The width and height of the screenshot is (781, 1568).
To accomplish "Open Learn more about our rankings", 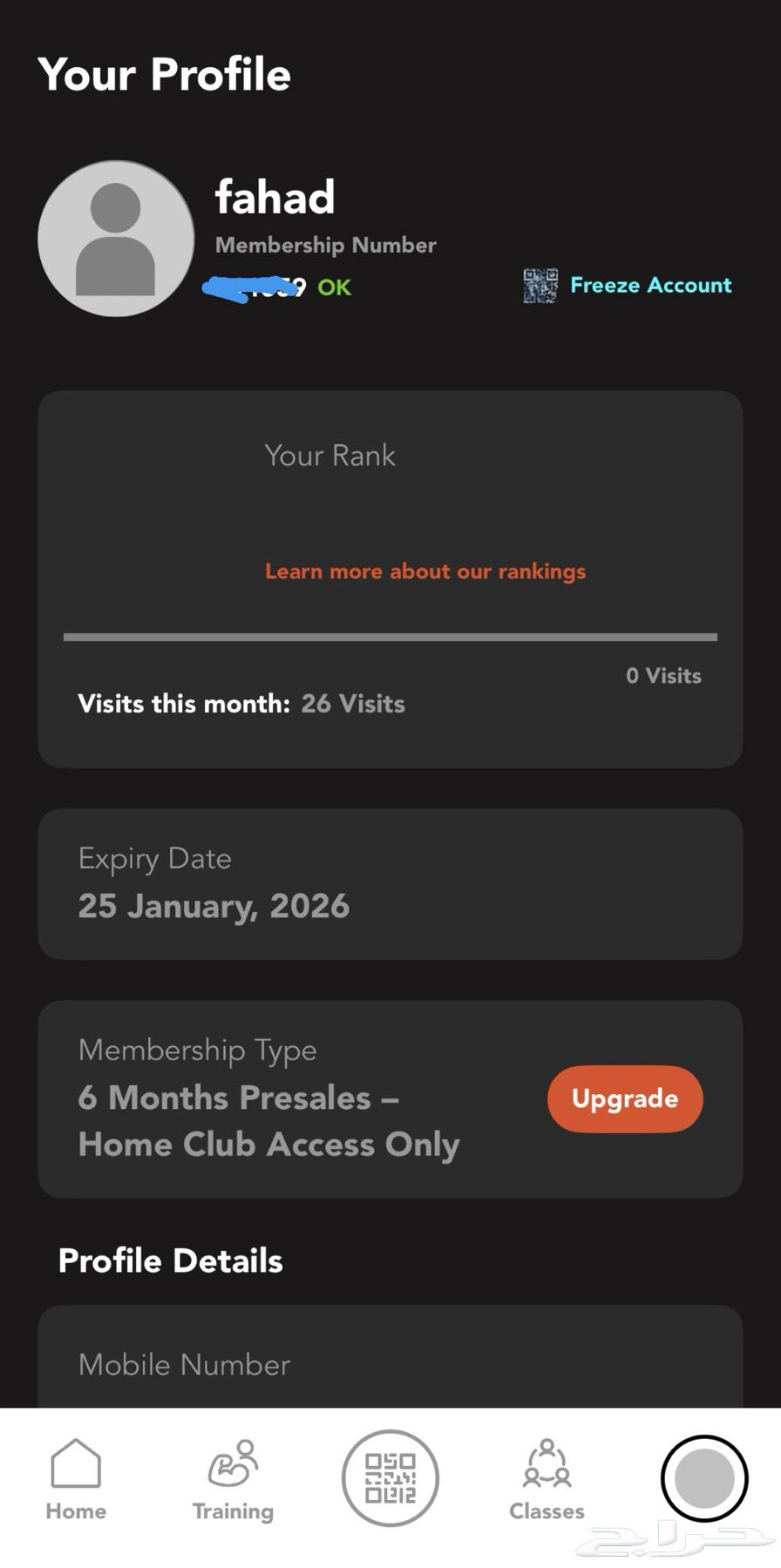I will 425,571.
